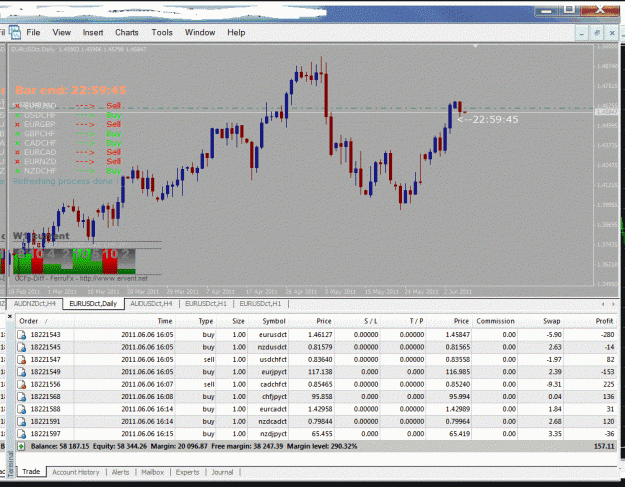Click the buy order icon for 18221597
The width and height of the screenshot is (625, 487).
[x=22, y=434]
